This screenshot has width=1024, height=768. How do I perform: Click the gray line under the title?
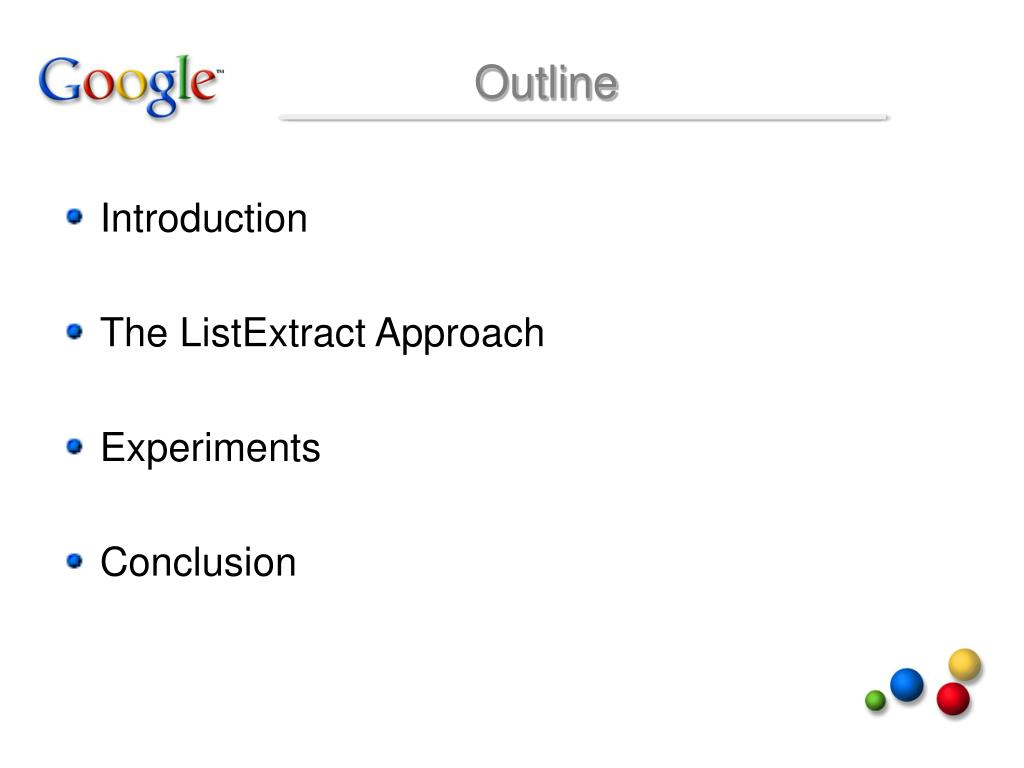click(x=584, y=118)
